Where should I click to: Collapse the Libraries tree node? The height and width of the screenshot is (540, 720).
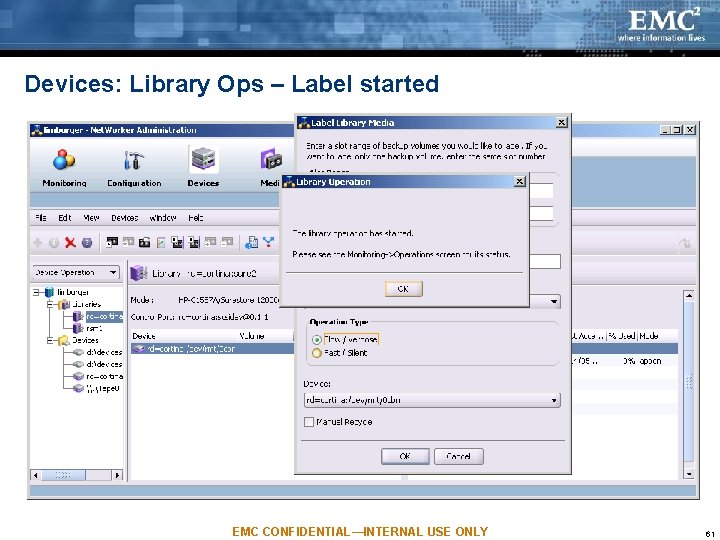(50, 304)
